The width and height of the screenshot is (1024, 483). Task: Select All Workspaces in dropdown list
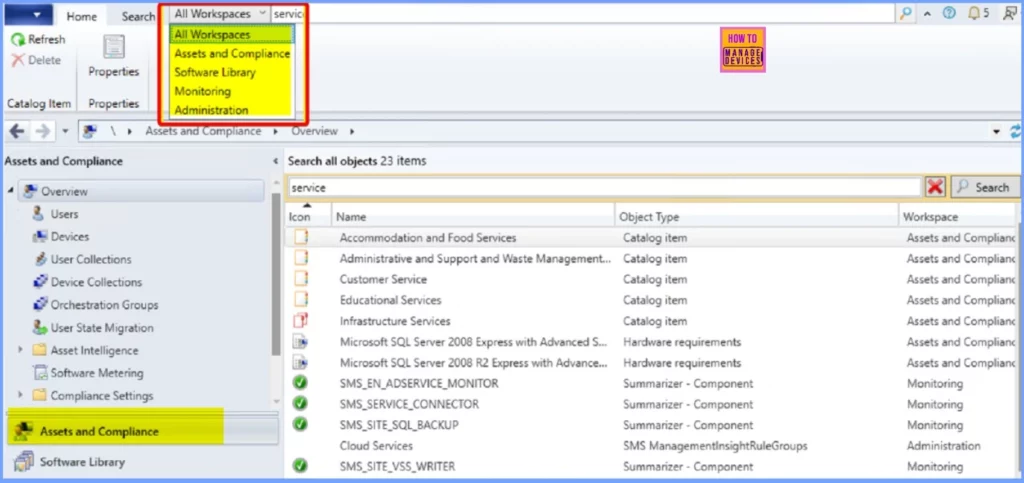(x=232, y=35)
